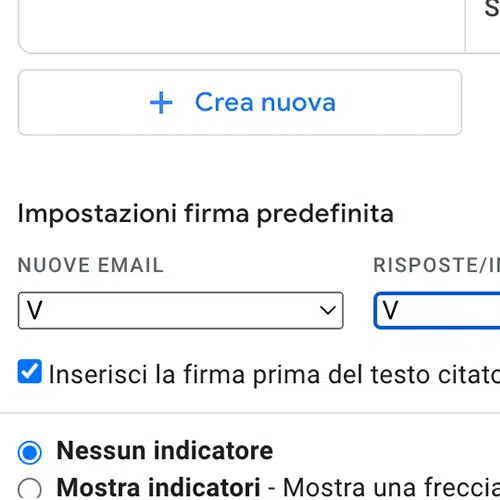Image resolution: width=500 pixels, height=500 pixels.
Task: Click the Mostra una freccia description text
Action: tap(391, 487)
